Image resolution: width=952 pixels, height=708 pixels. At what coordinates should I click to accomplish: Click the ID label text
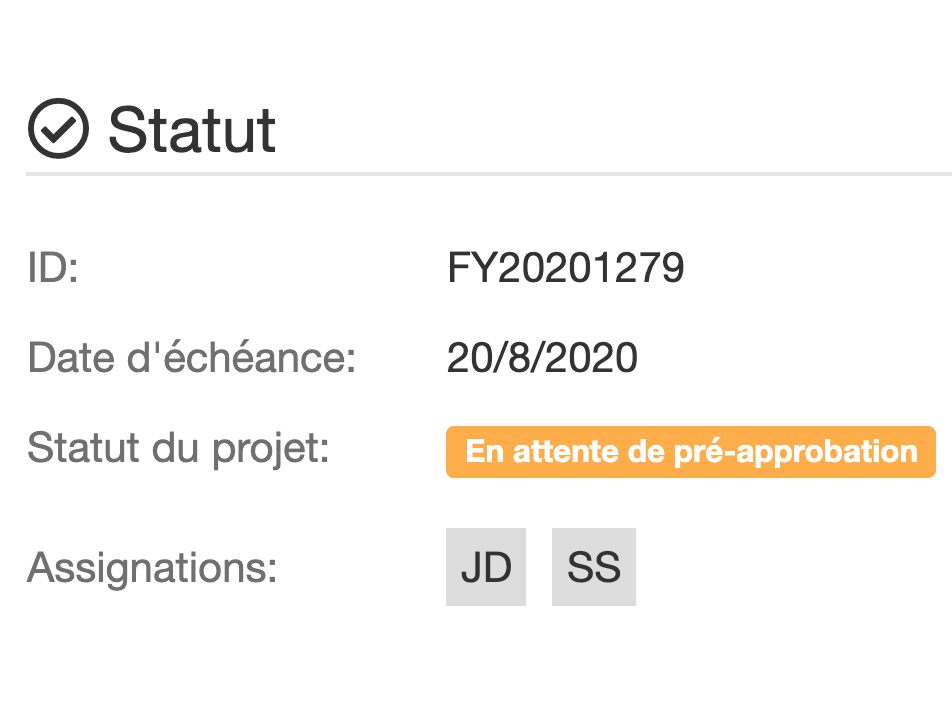50,267
